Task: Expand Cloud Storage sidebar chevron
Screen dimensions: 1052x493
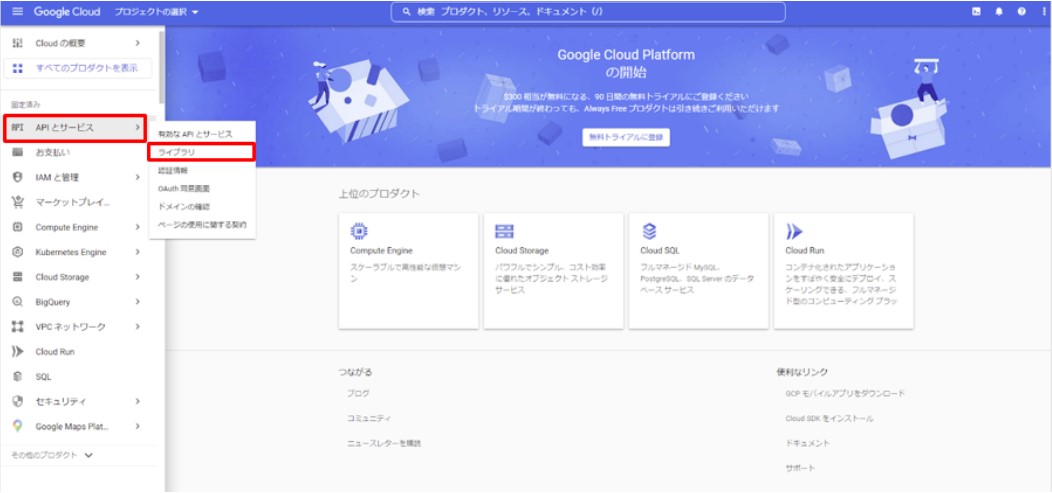Action: [x=137, y=277]
